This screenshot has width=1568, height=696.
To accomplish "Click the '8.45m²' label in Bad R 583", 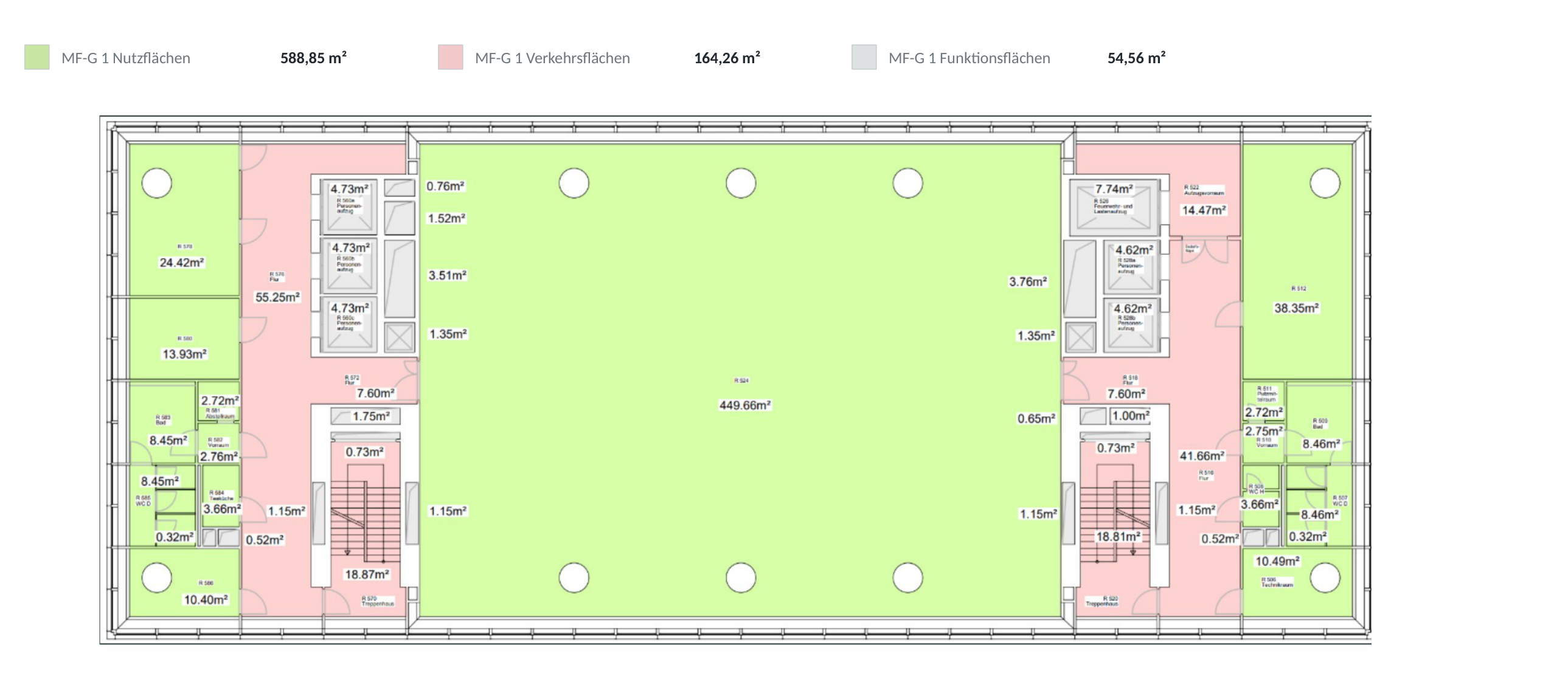I will [168, 440].
